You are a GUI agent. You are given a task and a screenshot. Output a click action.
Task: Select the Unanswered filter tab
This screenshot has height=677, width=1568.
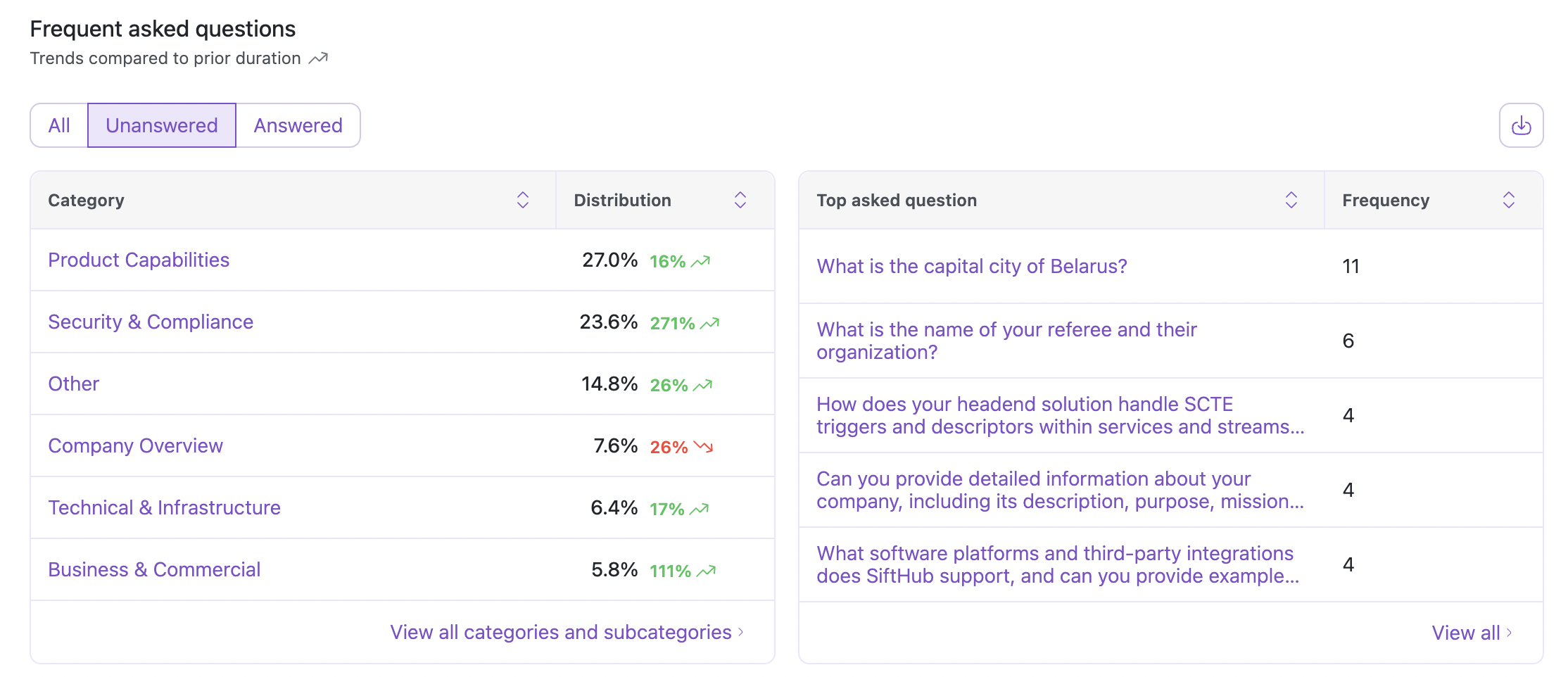point(161,125)
